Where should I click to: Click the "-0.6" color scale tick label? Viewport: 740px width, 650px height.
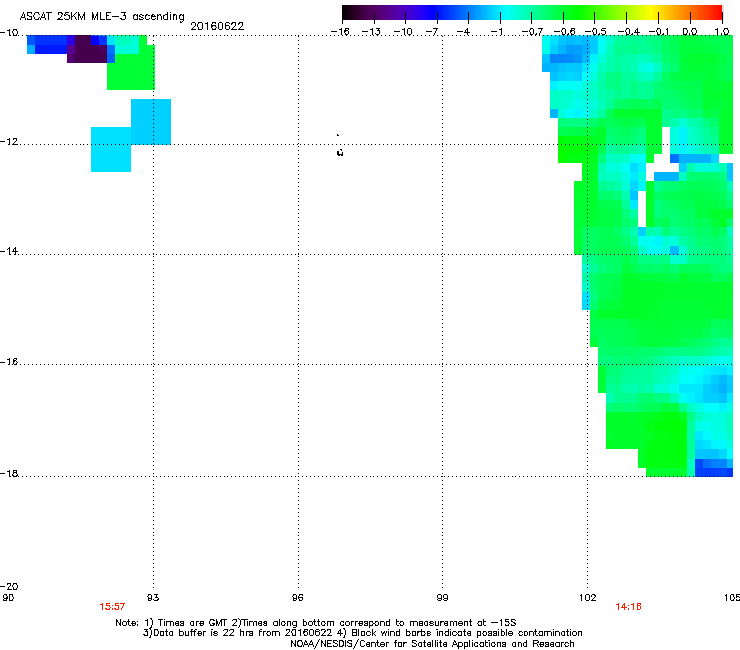564,32
